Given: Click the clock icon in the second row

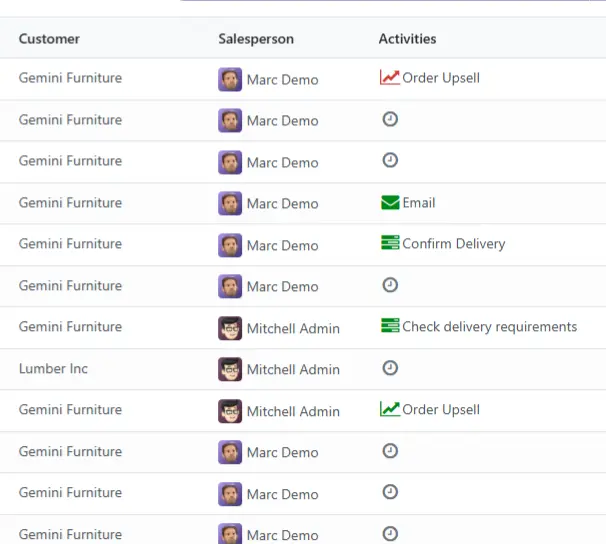Looking at the screenshot, I should click(390, 119).
